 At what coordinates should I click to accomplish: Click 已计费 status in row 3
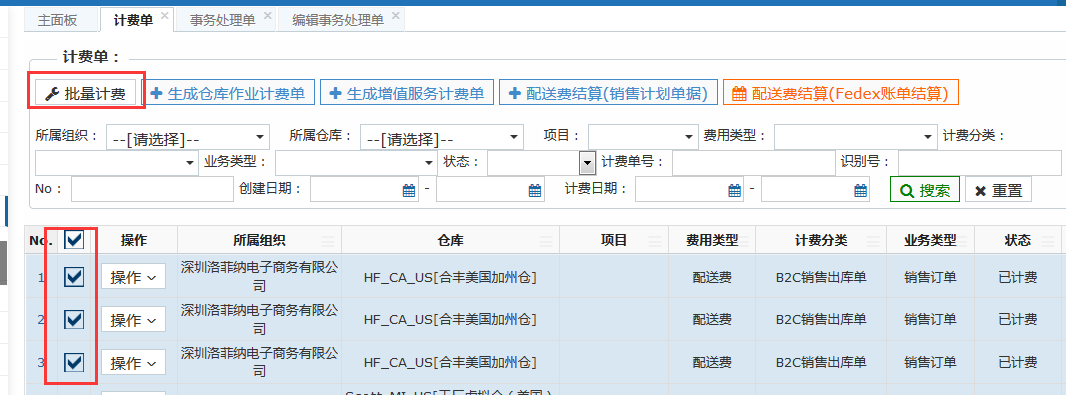click(1018, 362)
